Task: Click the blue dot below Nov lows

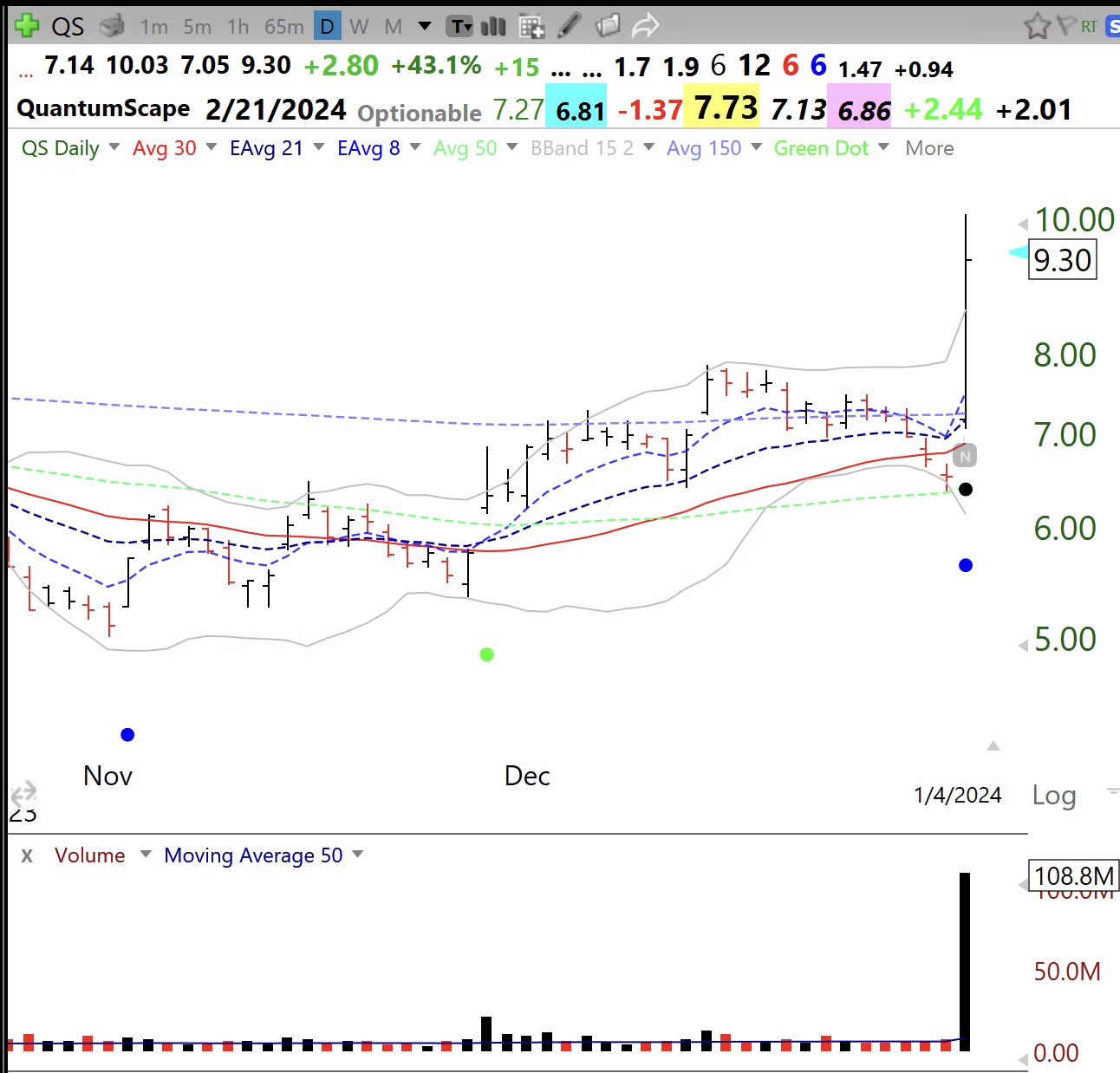Action: click(127, 735)
